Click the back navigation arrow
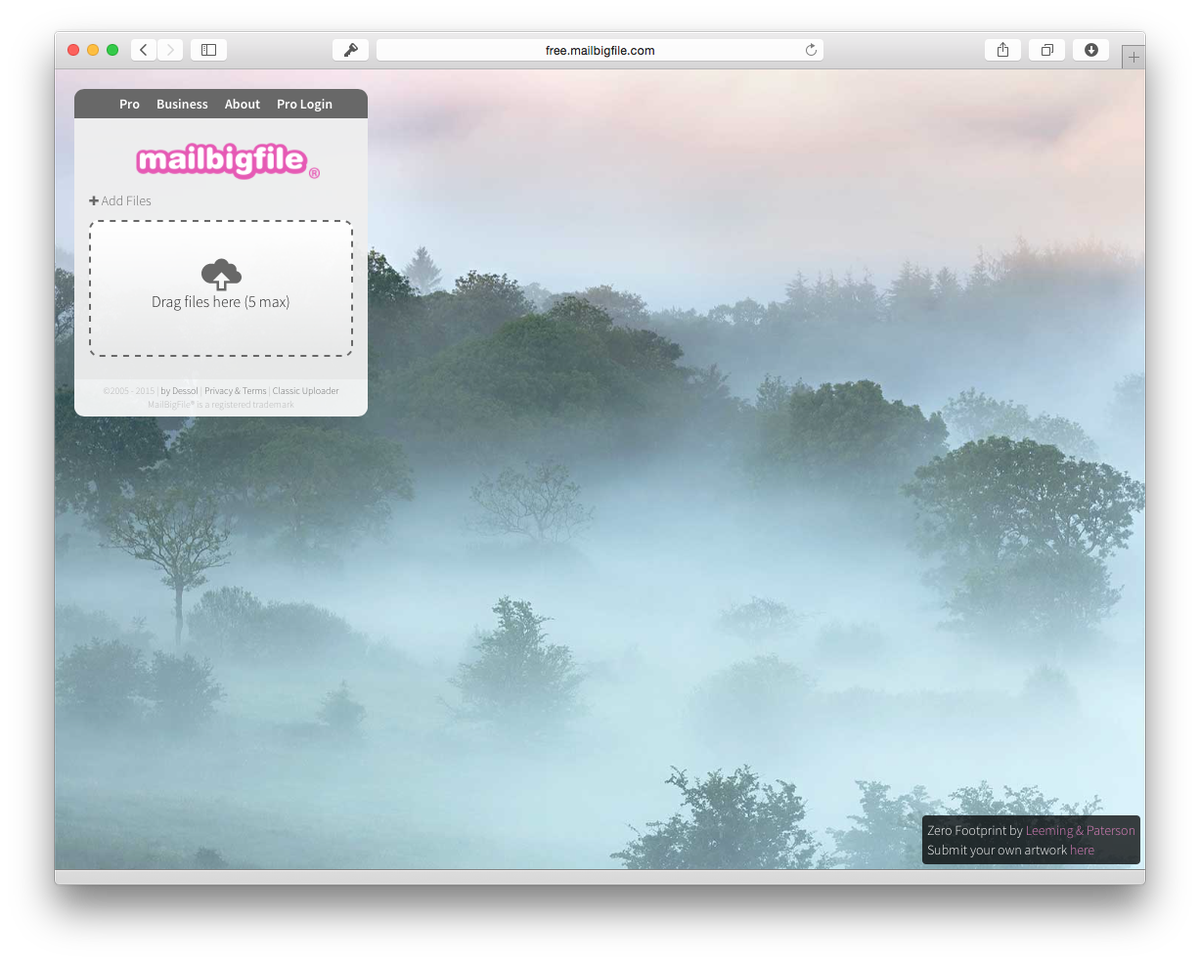The width and height of the screenshot is (1200, 963). coord(143,49)
